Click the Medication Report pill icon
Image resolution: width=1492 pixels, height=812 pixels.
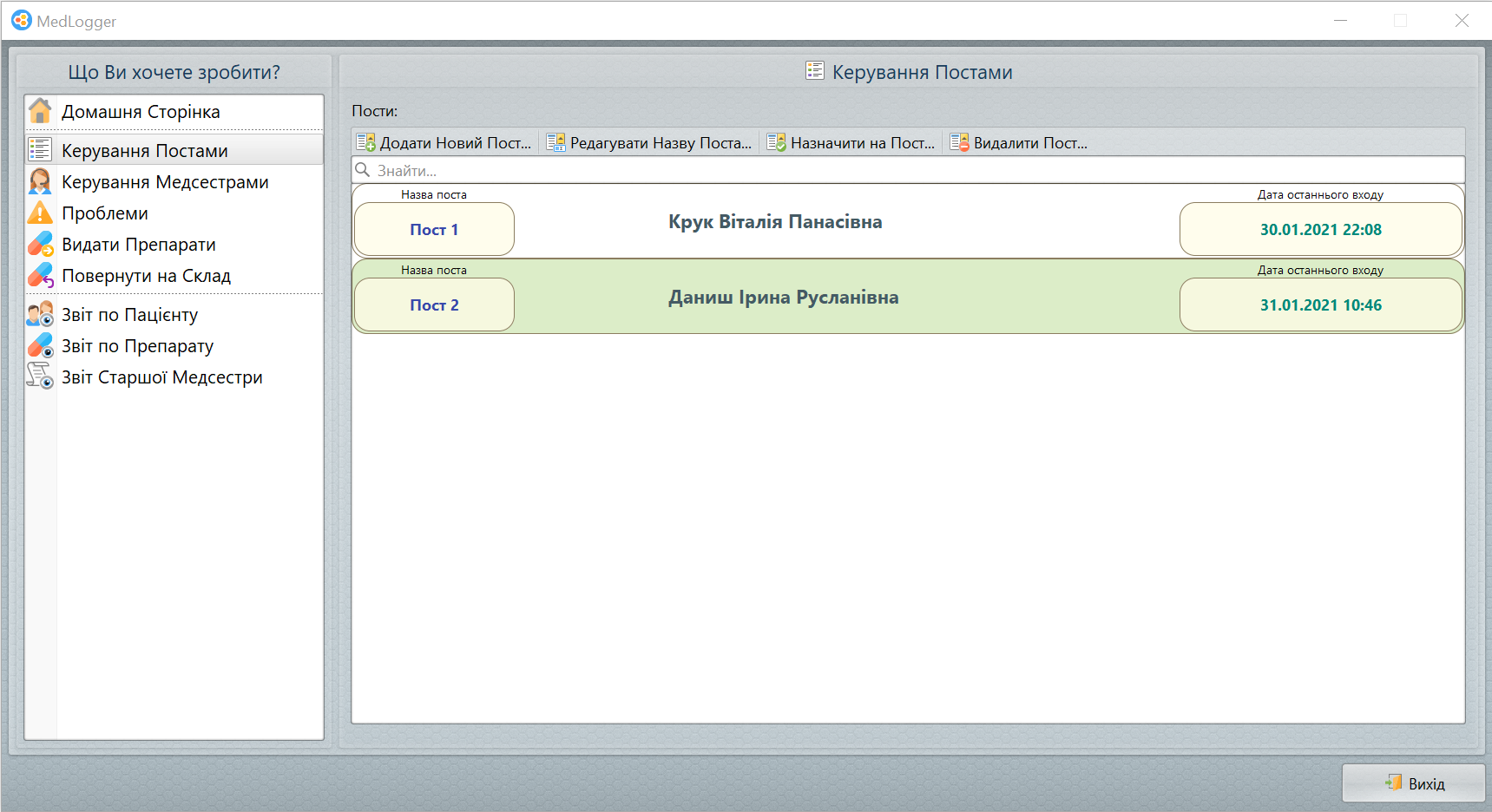click(40, 346)
